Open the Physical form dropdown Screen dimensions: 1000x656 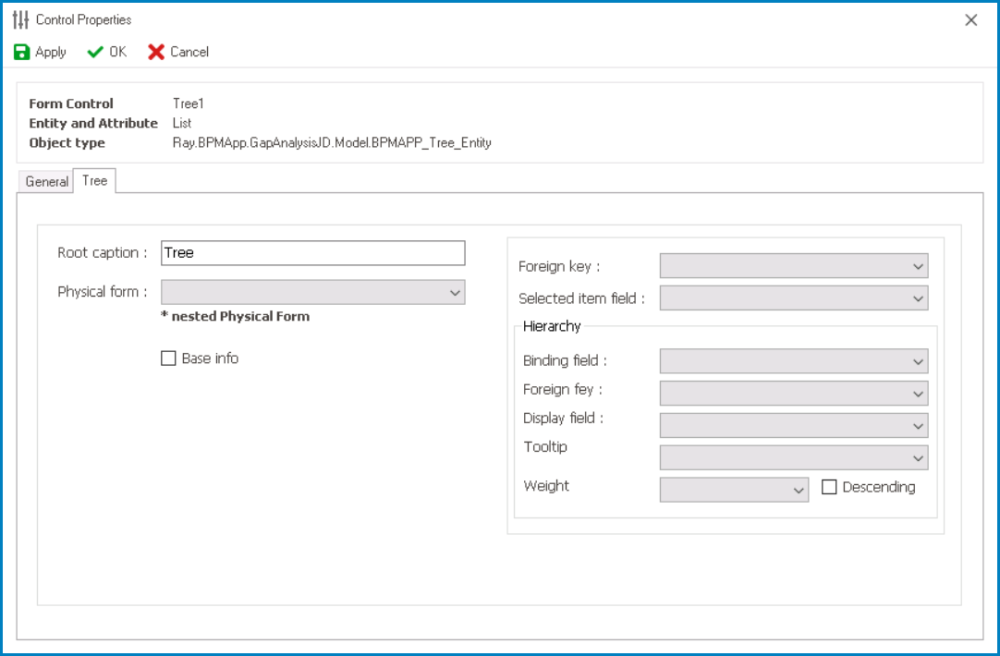313,292
